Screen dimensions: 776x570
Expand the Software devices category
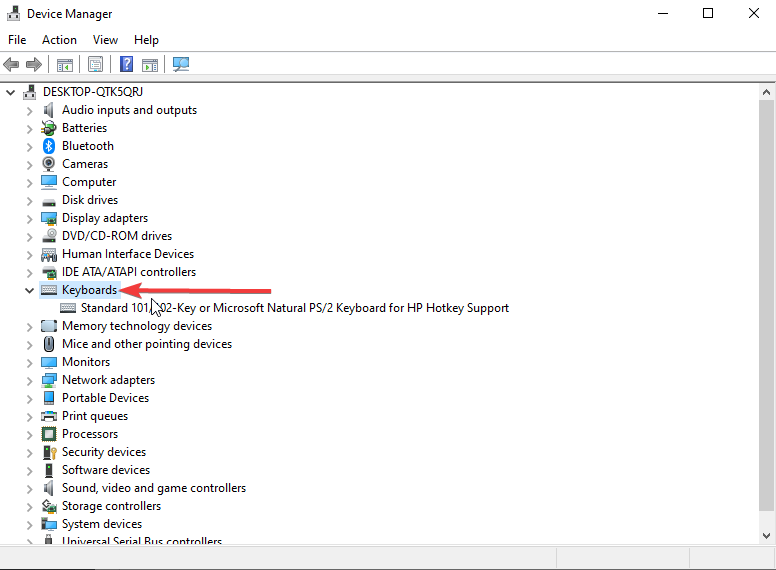[x=29, y=471]
